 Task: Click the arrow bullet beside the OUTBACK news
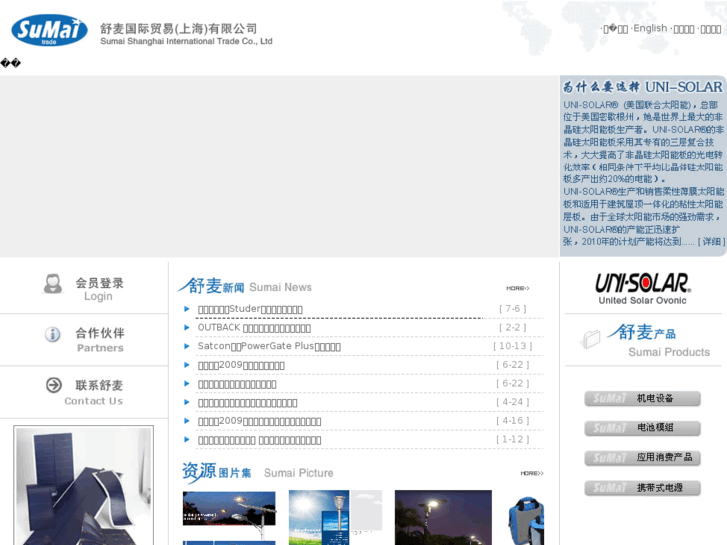coord(187,327)
